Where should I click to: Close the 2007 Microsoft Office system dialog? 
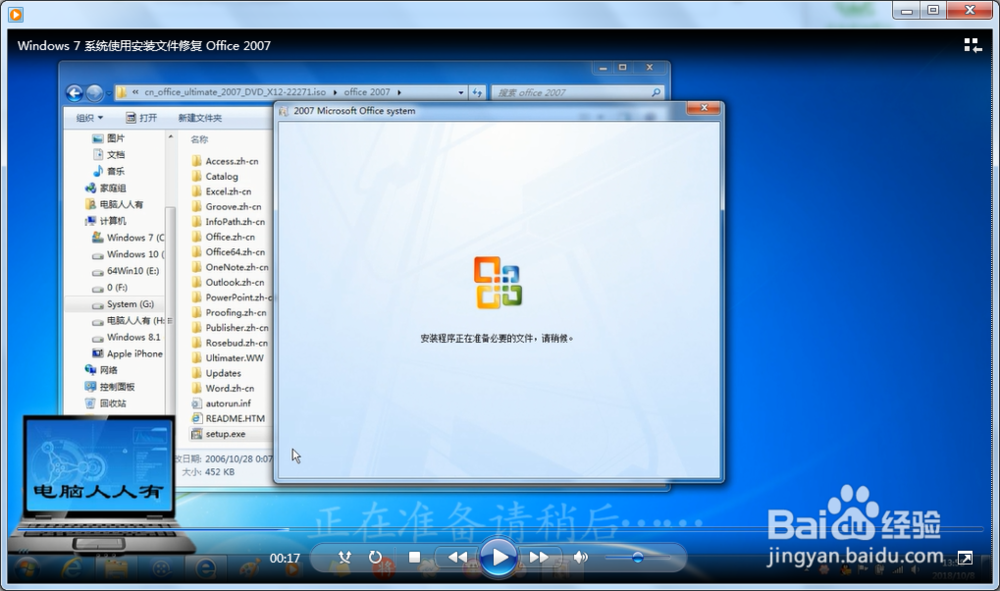pos(704,108)
